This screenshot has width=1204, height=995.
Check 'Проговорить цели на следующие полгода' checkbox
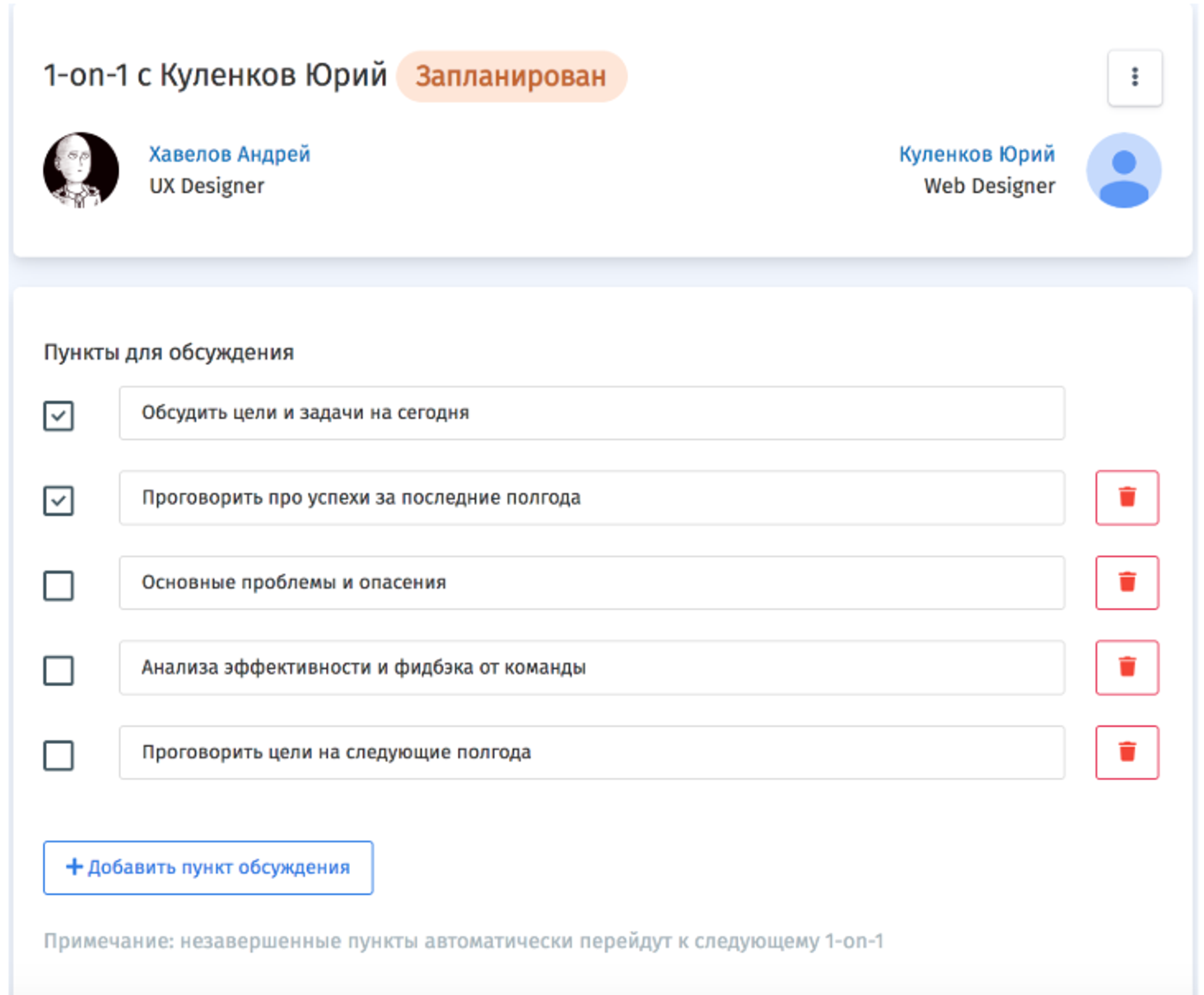point(58,755)
